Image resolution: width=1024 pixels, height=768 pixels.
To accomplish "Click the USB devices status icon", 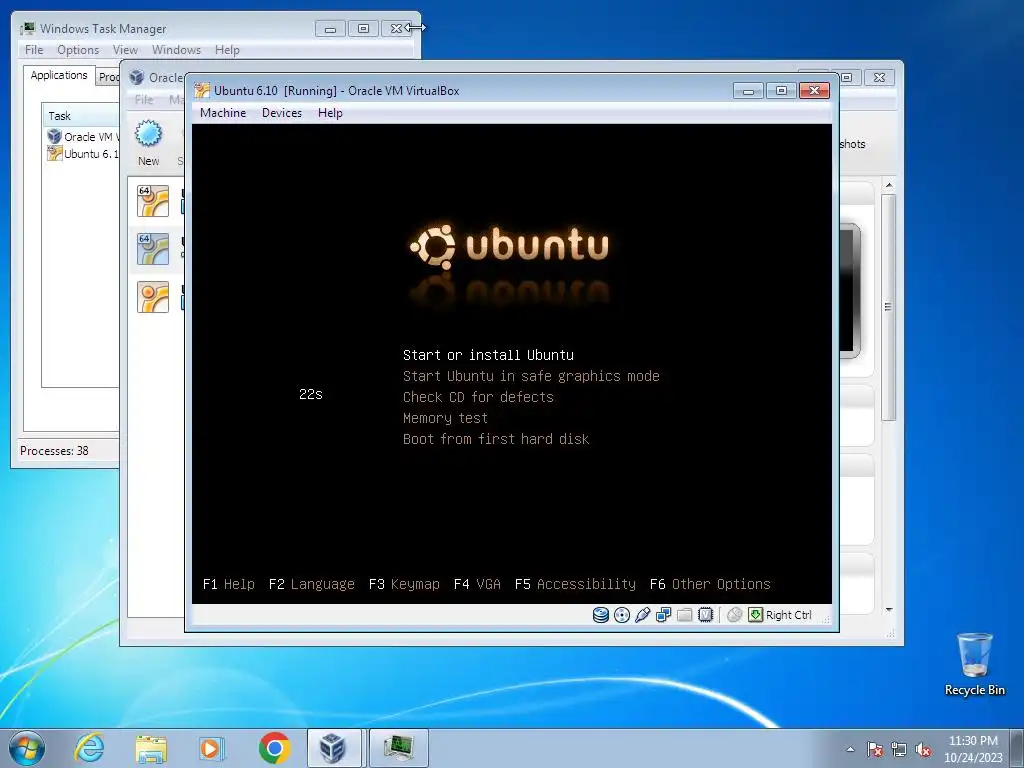I will click(x=643, y=615).
